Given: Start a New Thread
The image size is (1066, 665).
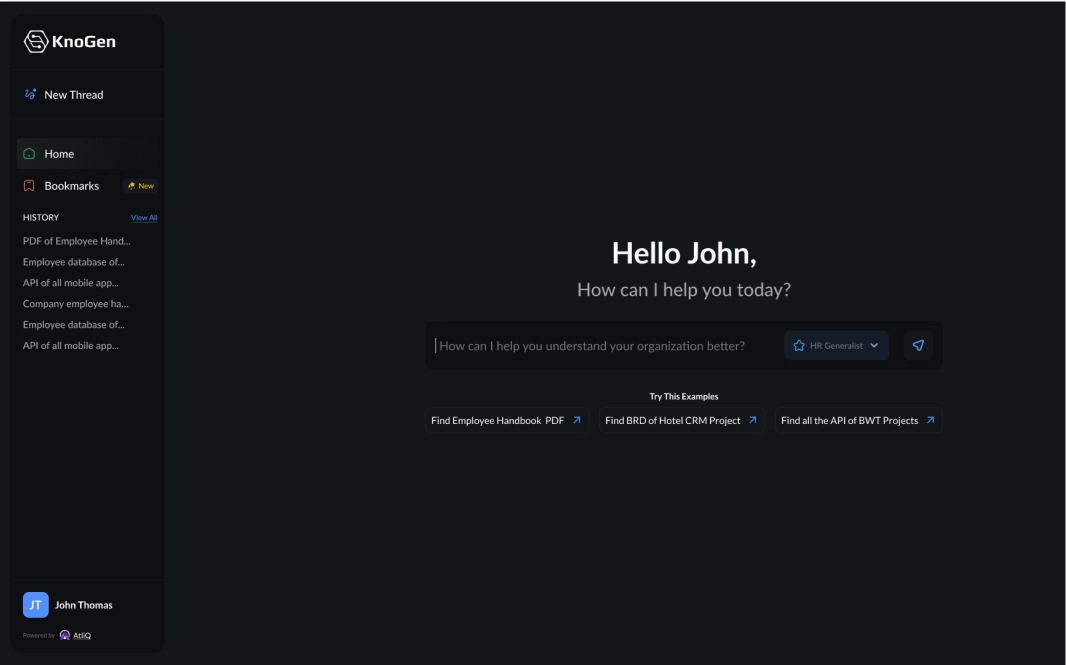Looking at the screenshot, I should [73, 95].
